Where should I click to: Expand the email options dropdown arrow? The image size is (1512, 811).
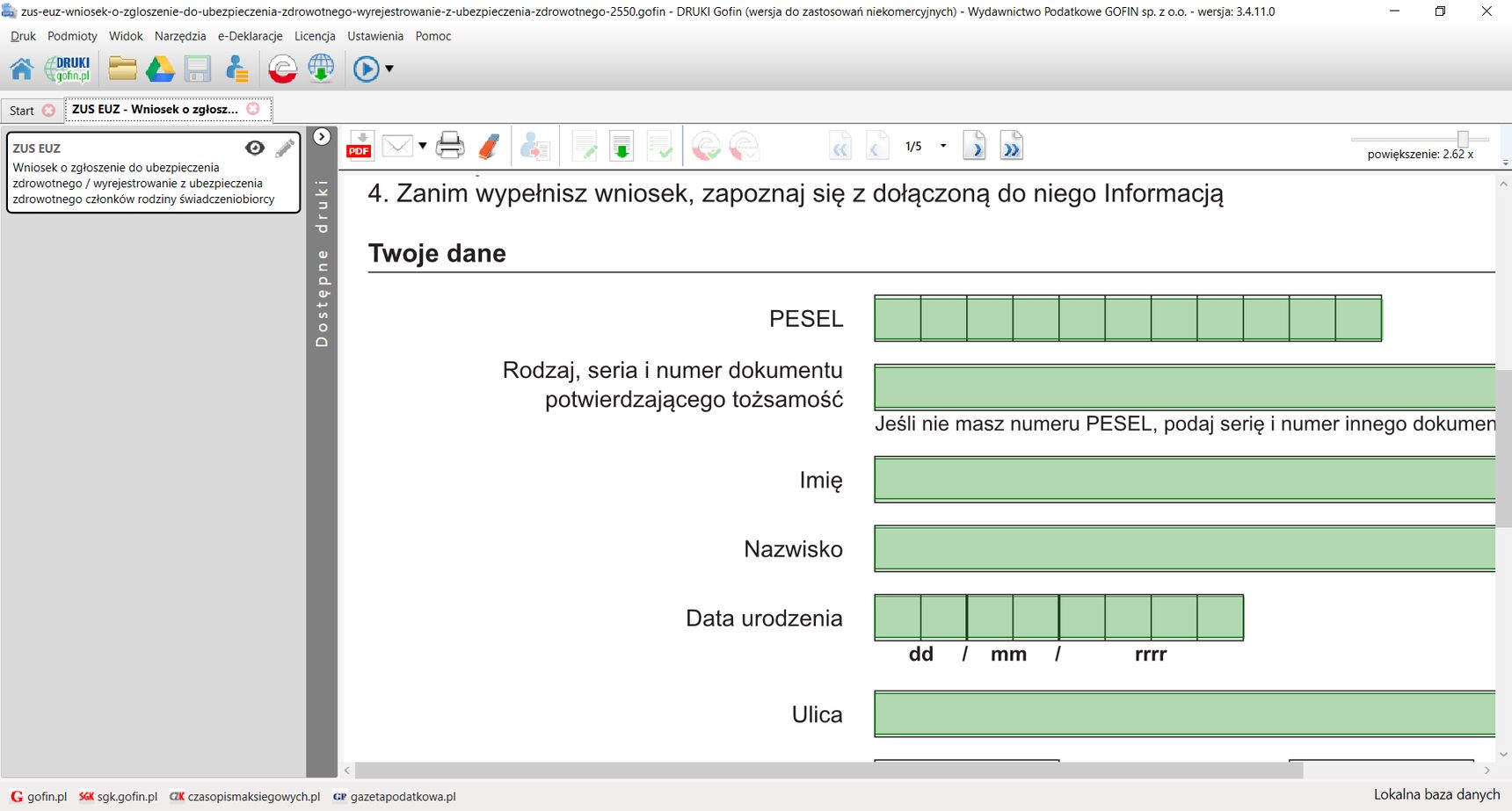click(x=423, y=146)
